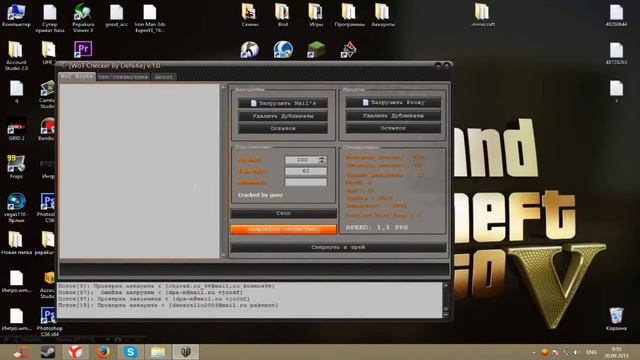Click Удалить Дубликаты under Загрузить Mail's
This screenshot has height=360, width=640.
coord(283,116)
